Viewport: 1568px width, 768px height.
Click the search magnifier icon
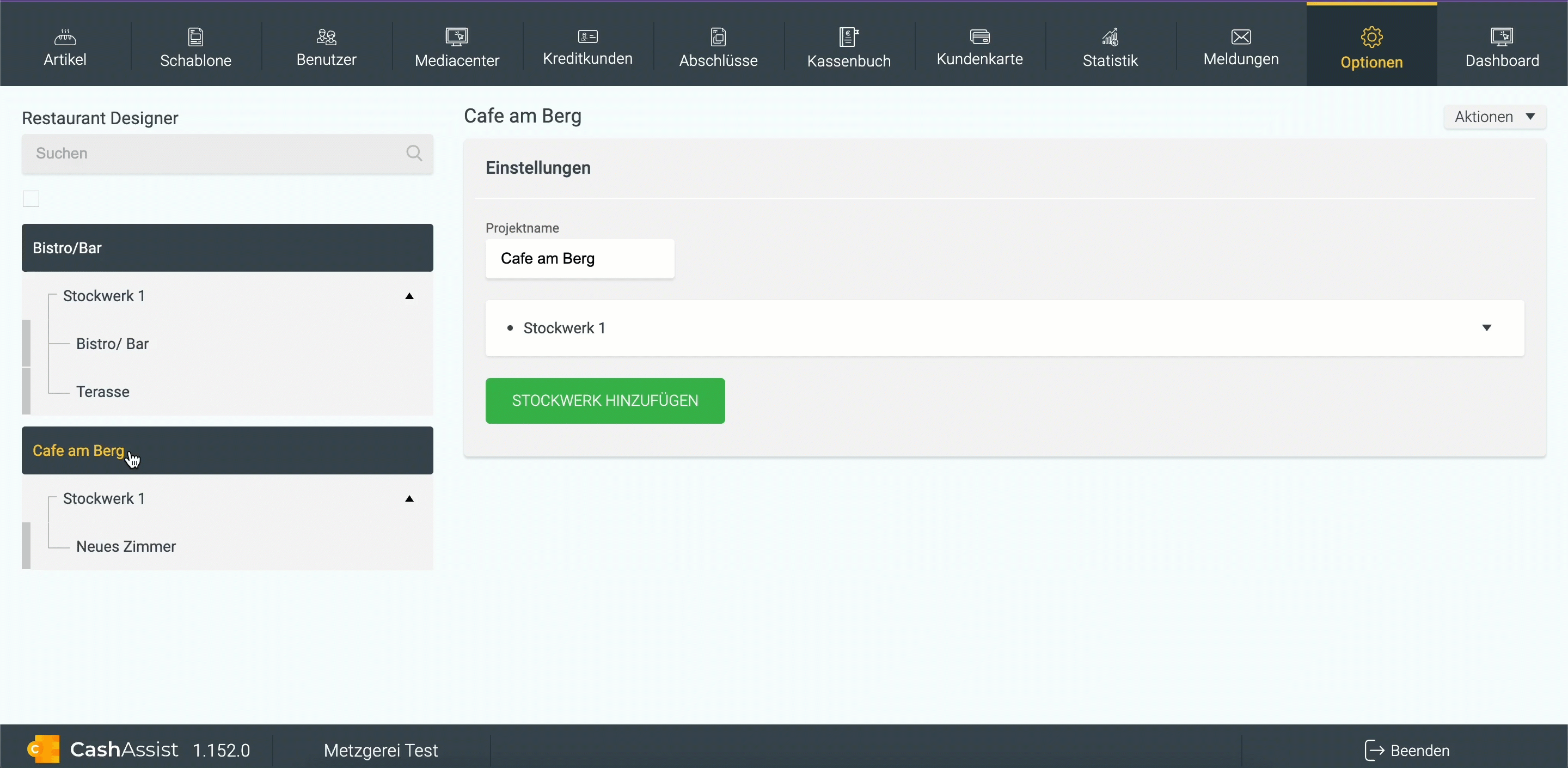pyautogui.click(x=414, y=154)
